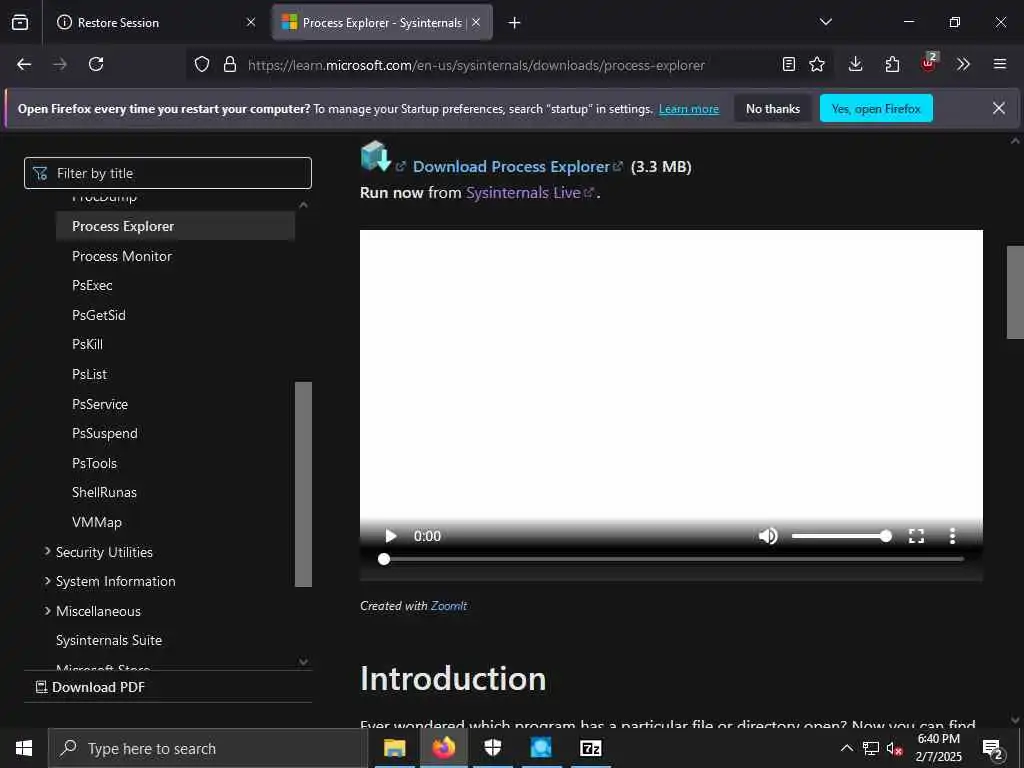This screenshot has width=1024, height=768.
Task: Click the Process Explorer download arrow icon
Action: [376, 157]
